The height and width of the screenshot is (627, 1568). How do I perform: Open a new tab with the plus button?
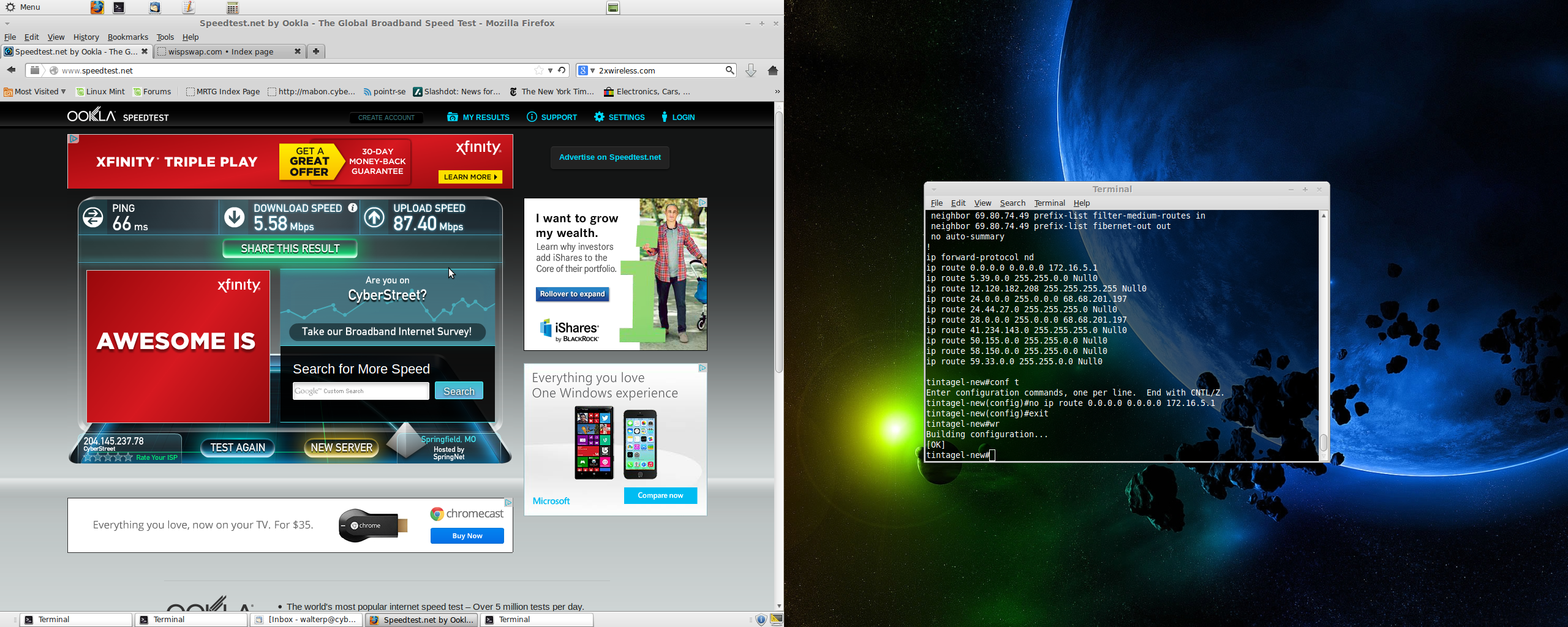[x=315, y=51]
